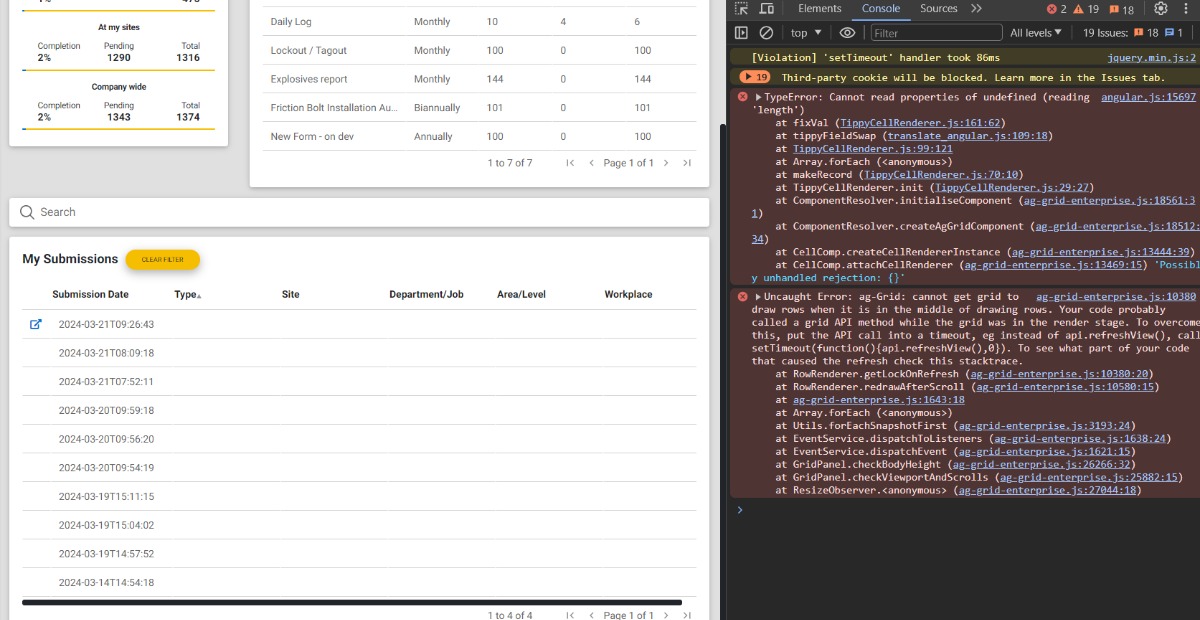This screenshot has width=1200, height=620.
Task: Click the Department/Job column header
Action: coord(427,295)
